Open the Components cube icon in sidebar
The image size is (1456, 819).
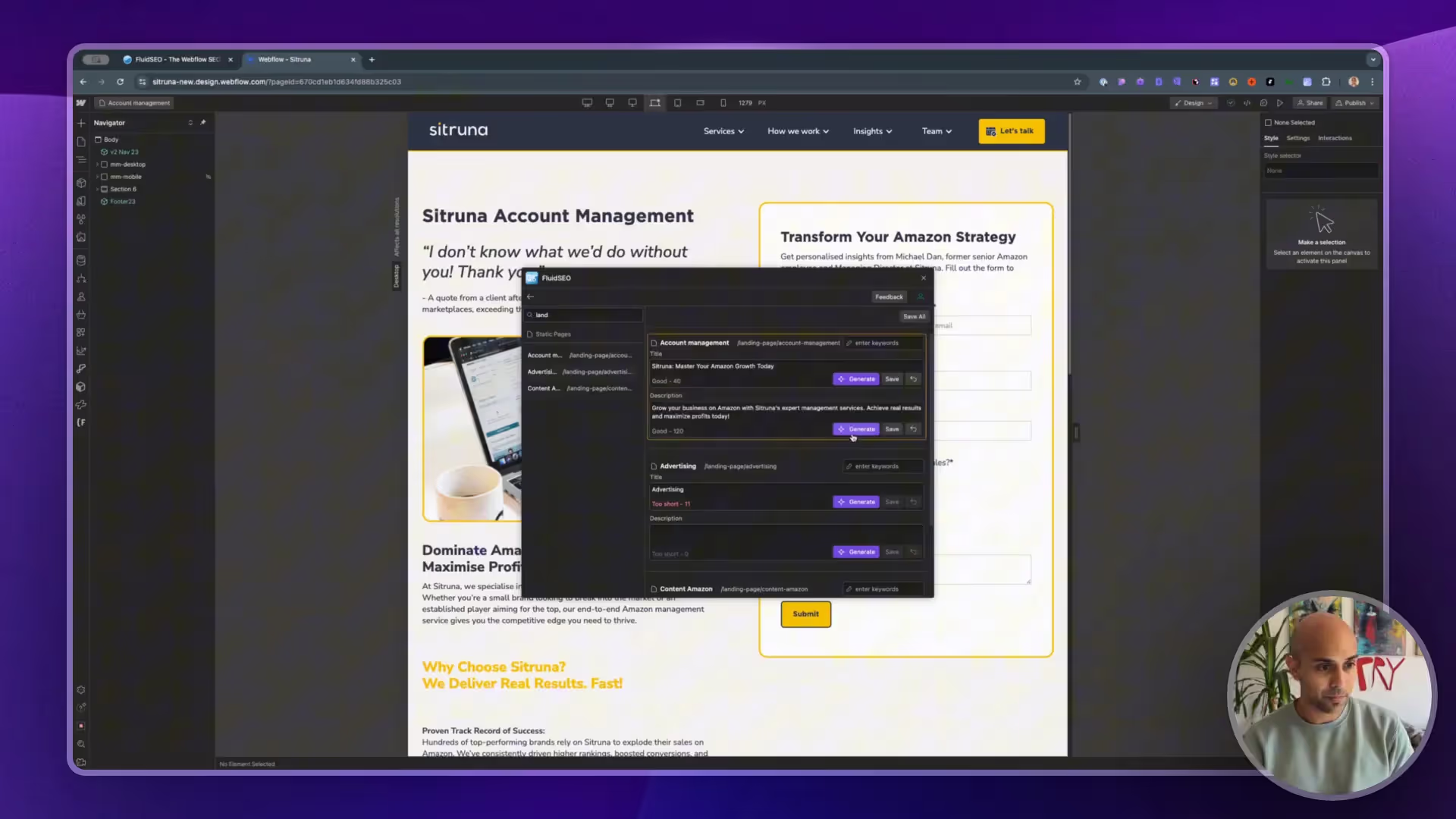click(81, 183)
